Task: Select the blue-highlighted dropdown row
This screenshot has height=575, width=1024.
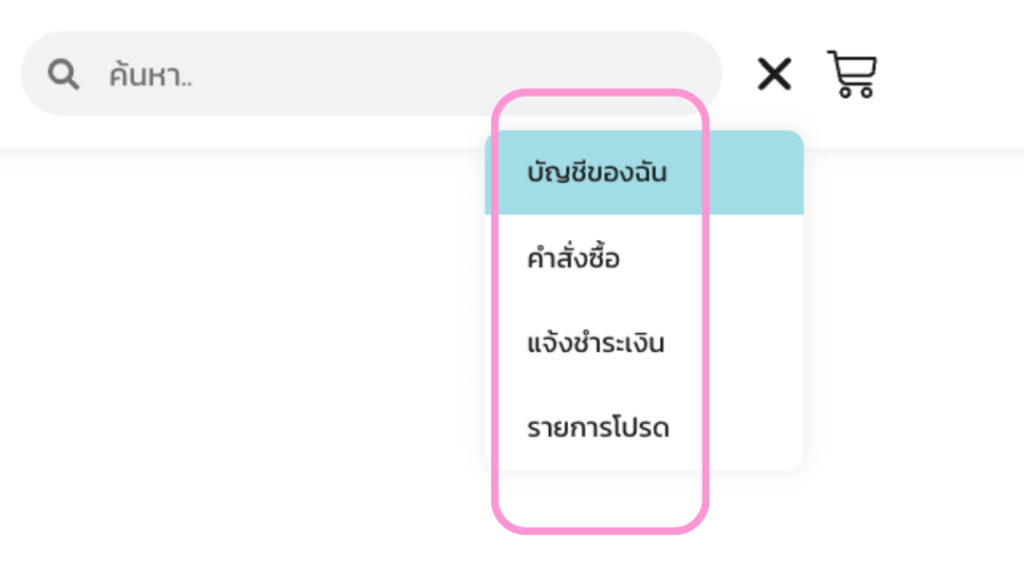Action: coord(644,173)
